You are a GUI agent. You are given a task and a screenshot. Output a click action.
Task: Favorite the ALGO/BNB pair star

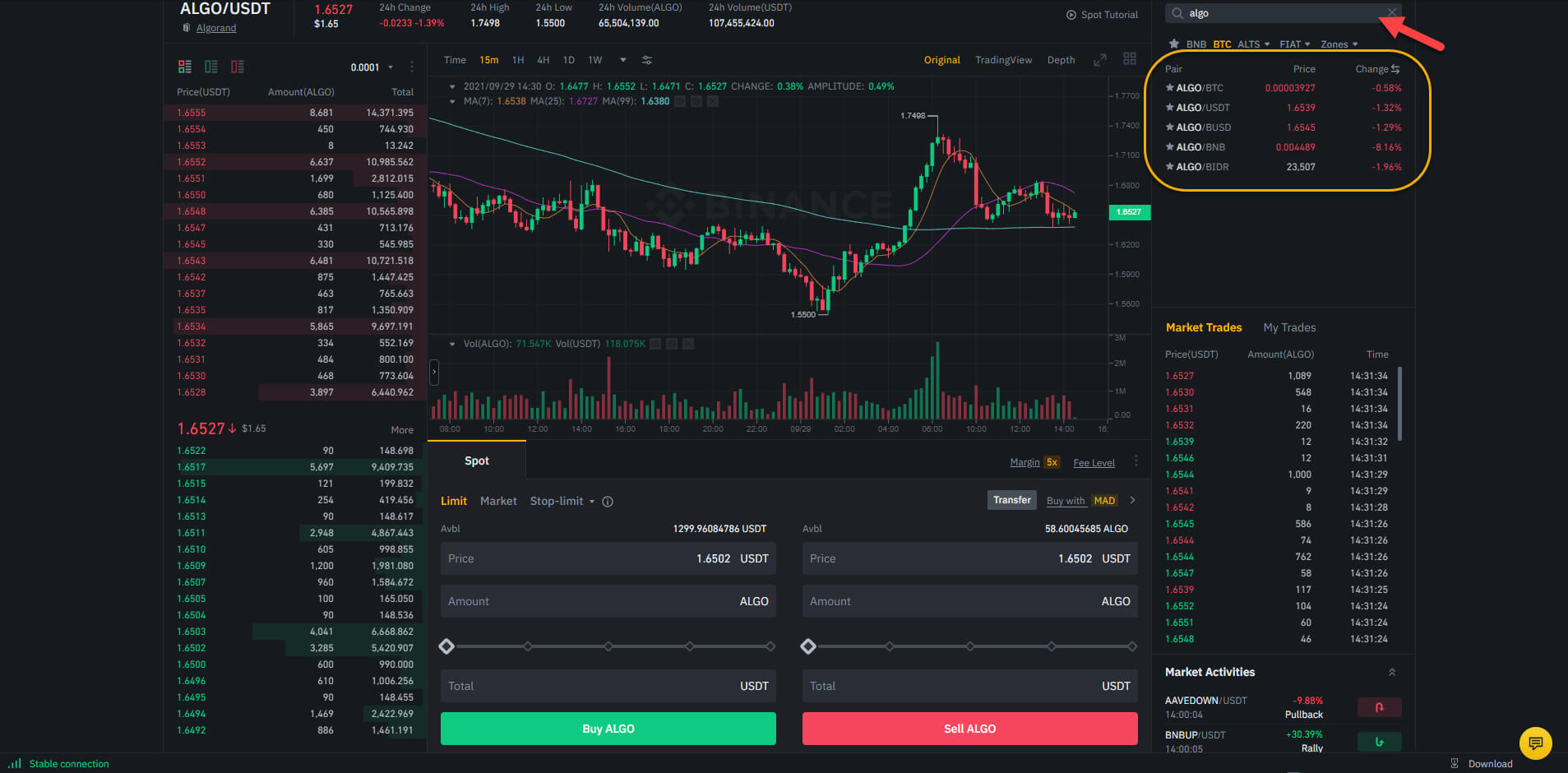(1170, 146)
